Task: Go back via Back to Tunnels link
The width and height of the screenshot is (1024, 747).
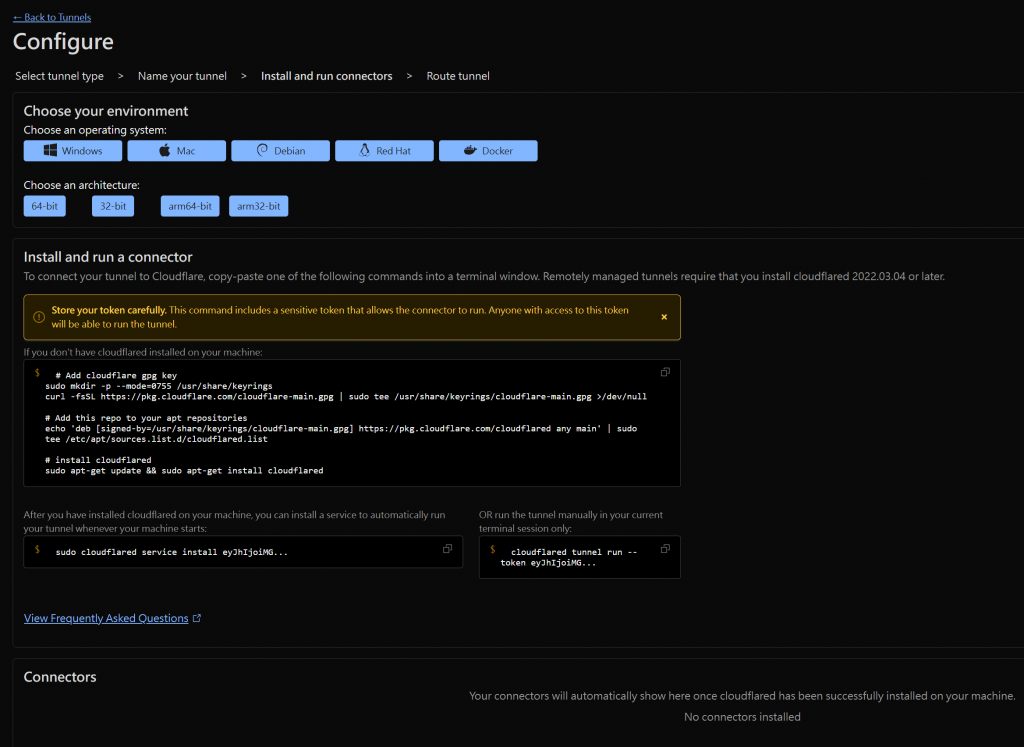Action: click(x=52, y=18)
